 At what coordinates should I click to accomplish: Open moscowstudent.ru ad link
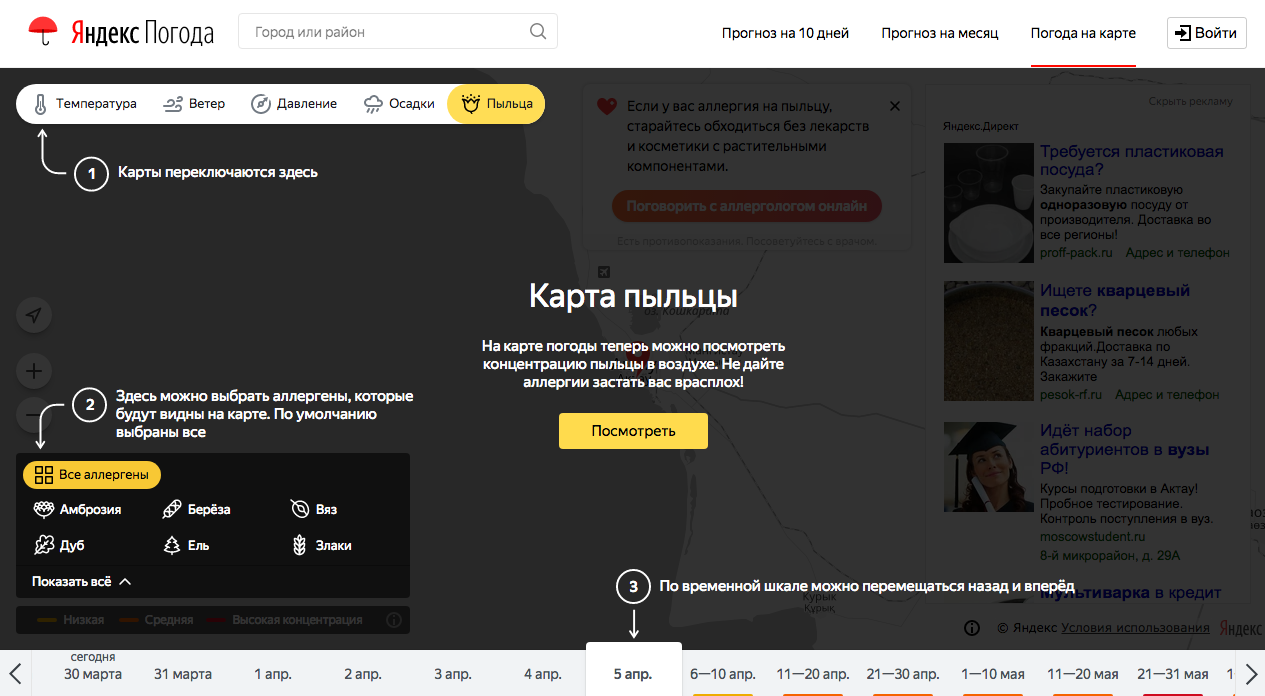[x=1095, y=537]
